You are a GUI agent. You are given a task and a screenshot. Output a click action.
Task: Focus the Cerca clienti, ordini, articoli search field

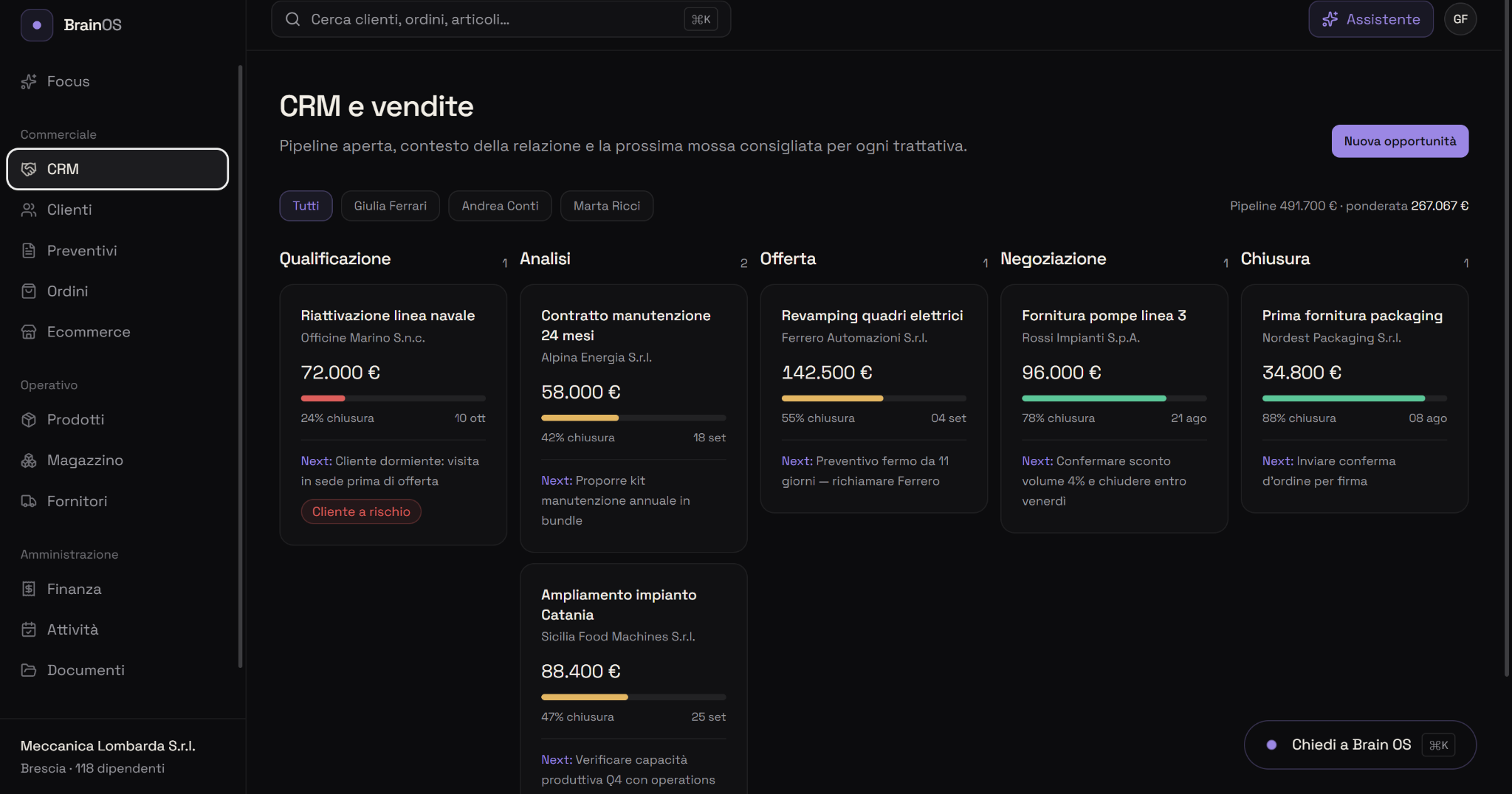coord(501,19)
